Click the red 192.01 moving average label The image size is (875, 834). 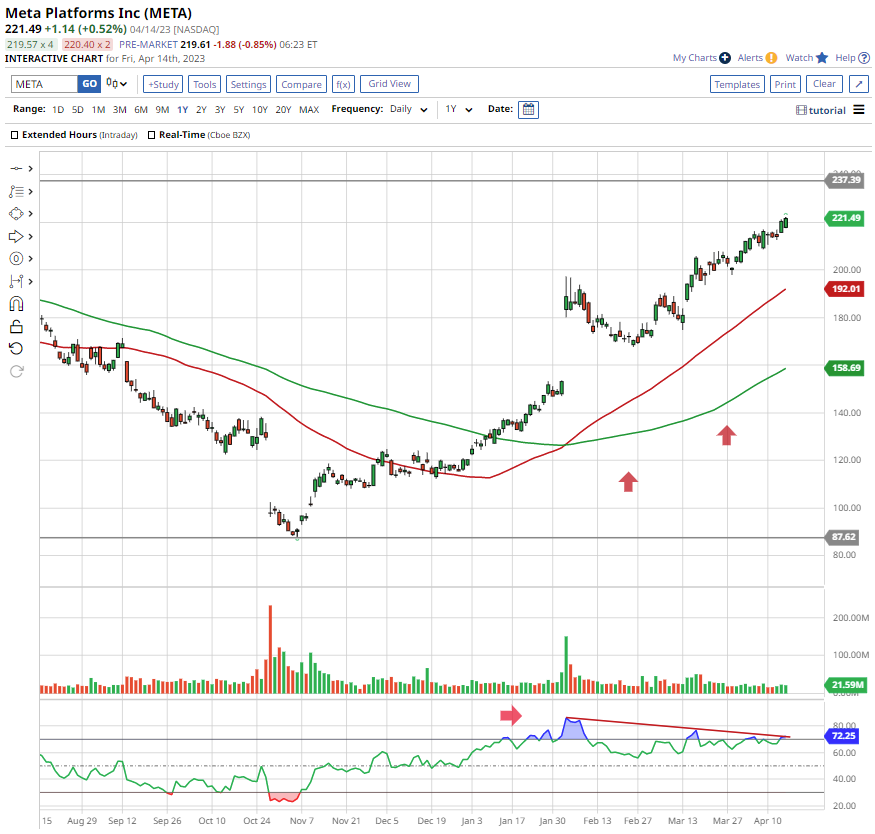(845, 289)
